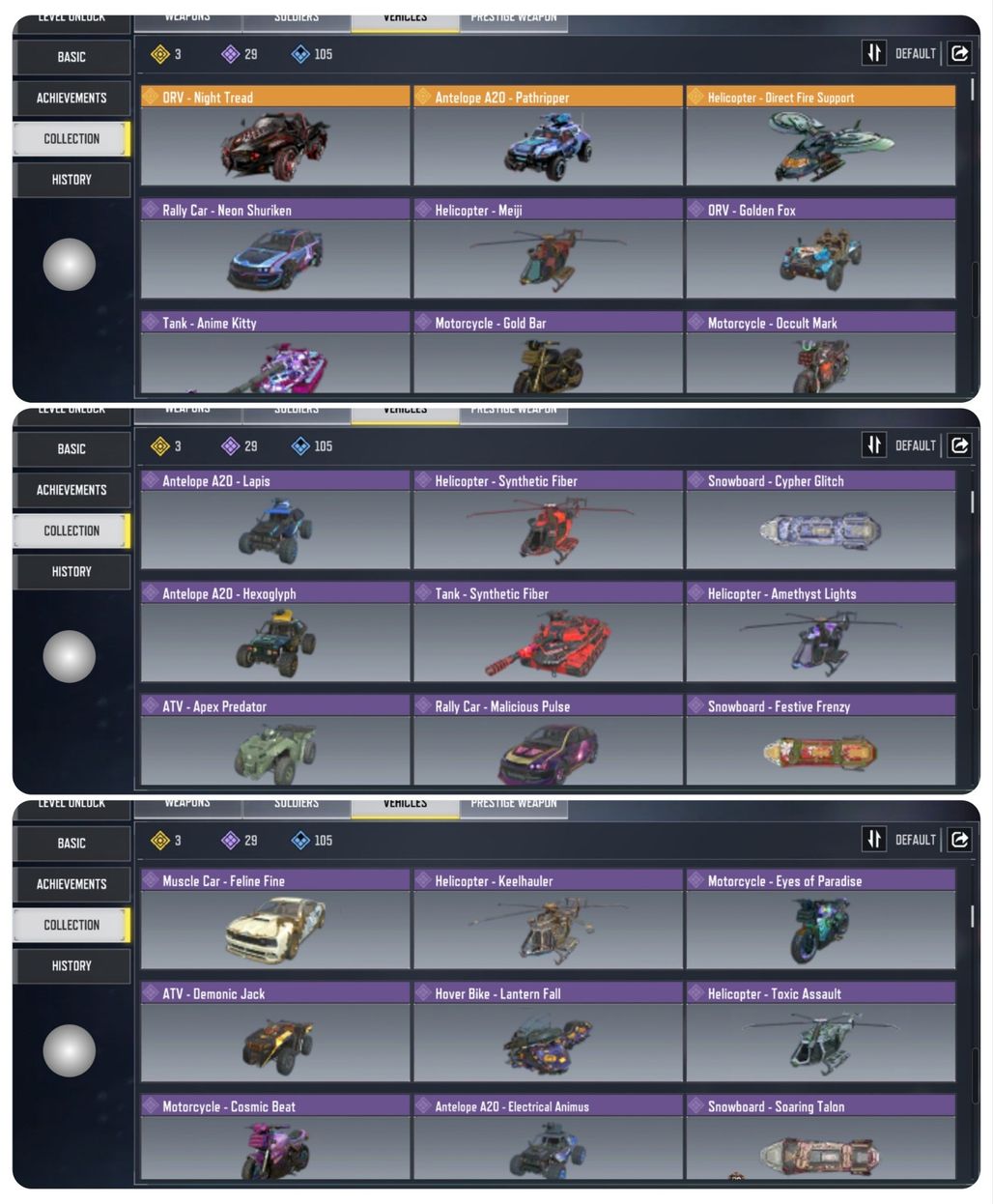Click the sort arrows icon above Cypher Glitch card

[x=874, y=445]
